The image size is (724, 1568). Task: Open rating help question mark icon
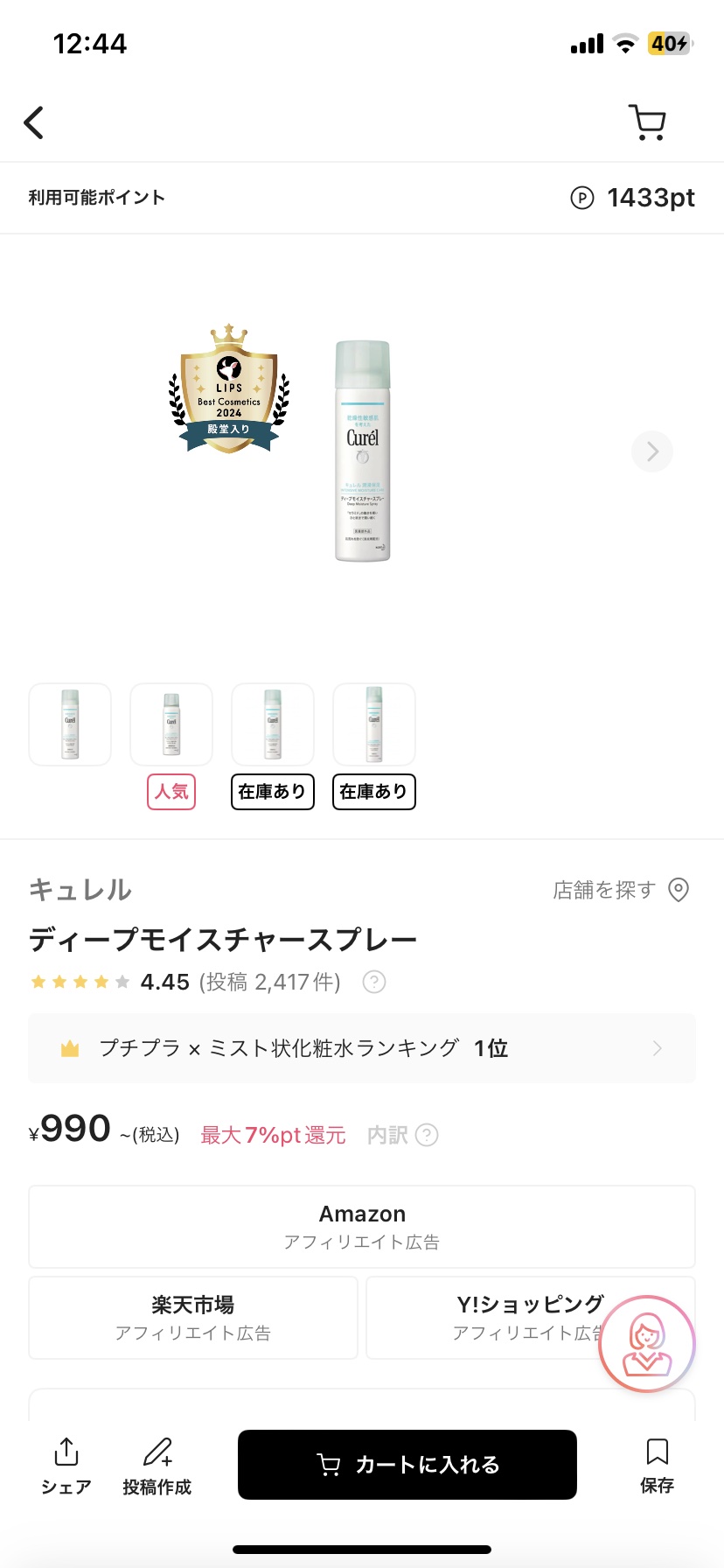pyautogui.click(x=374, y=982)
